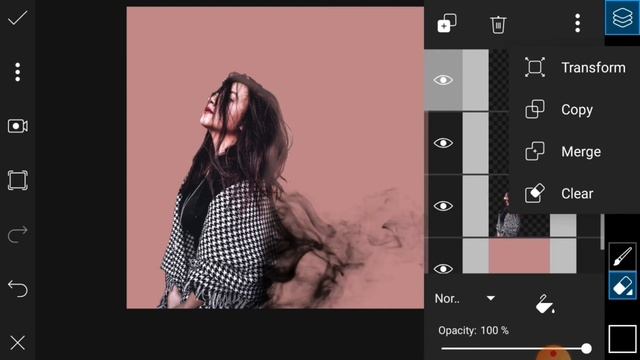Add a new layer with plus icon

coord(447,23)
